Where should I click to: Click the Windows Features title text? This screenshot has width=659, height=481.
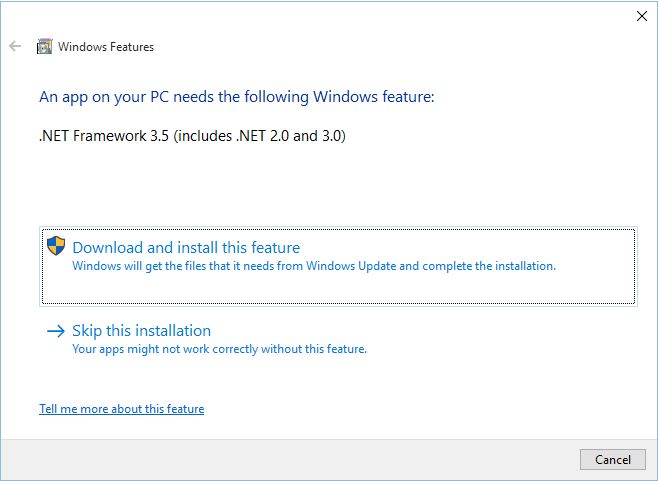106,47
